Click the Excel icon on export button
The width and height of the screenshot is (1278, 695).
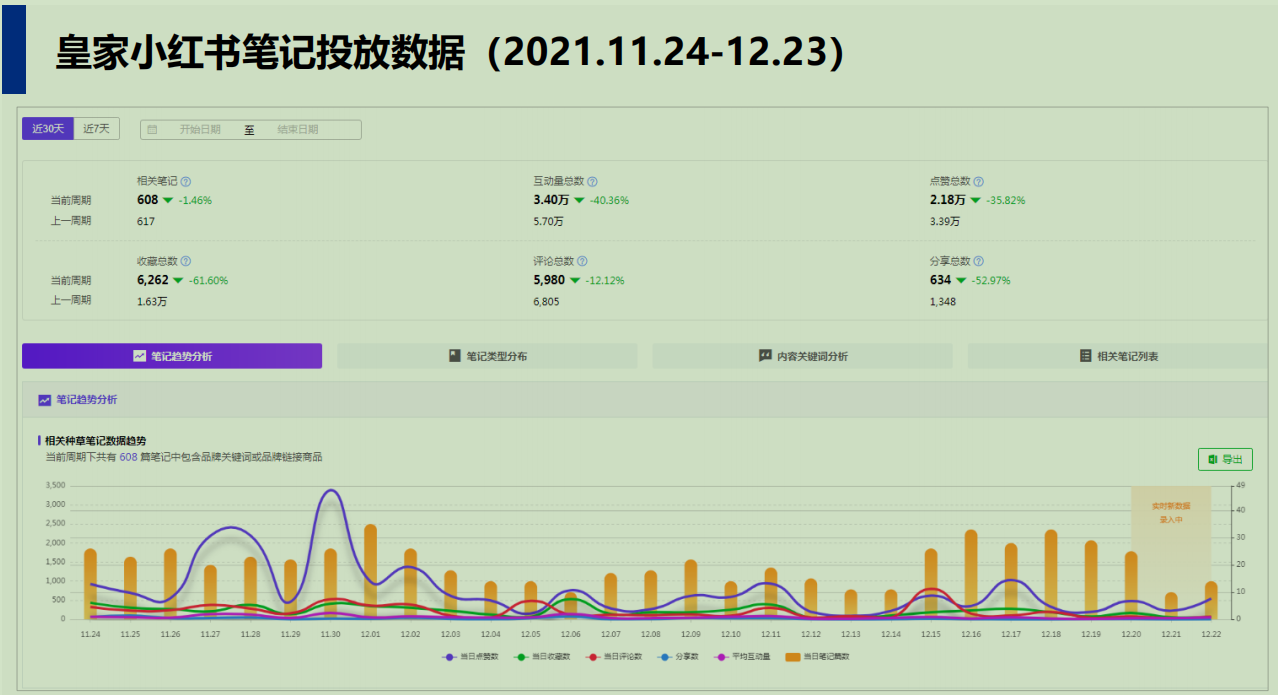click(1212, 459)
